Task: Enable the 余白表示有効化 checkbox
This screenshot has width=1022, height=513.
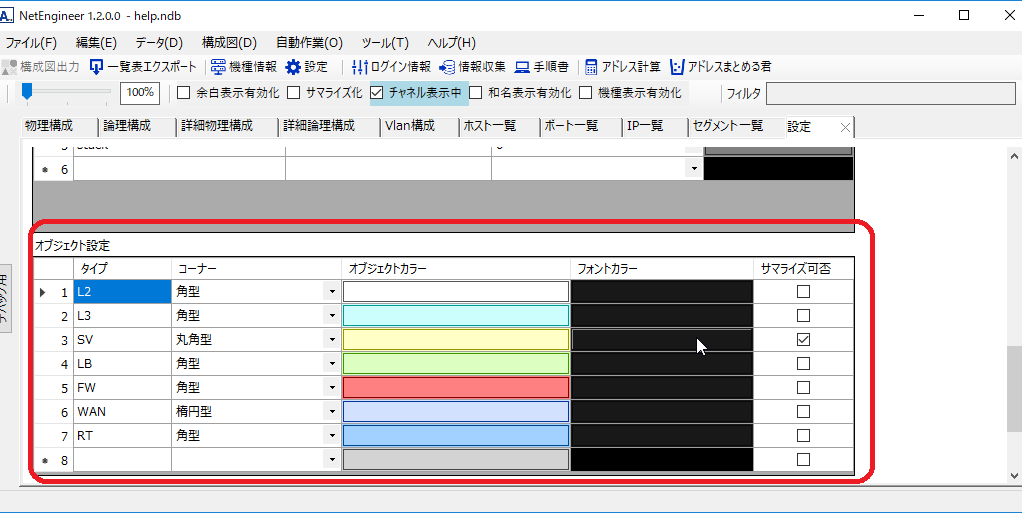Action: [x=184, y=93]
